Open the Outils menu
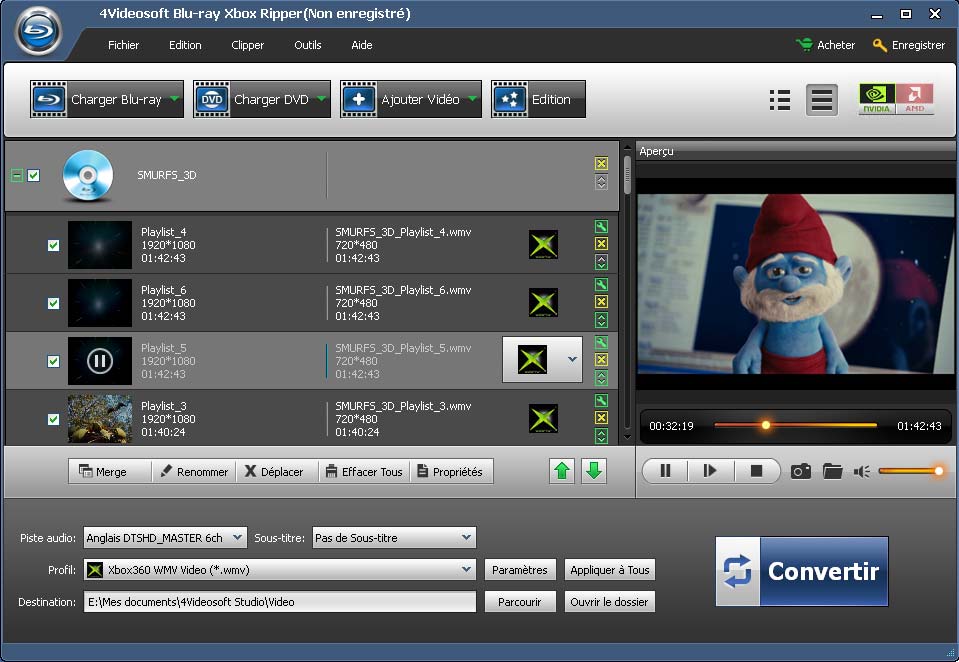Screen dimensions: 959x662 (307, 45)
